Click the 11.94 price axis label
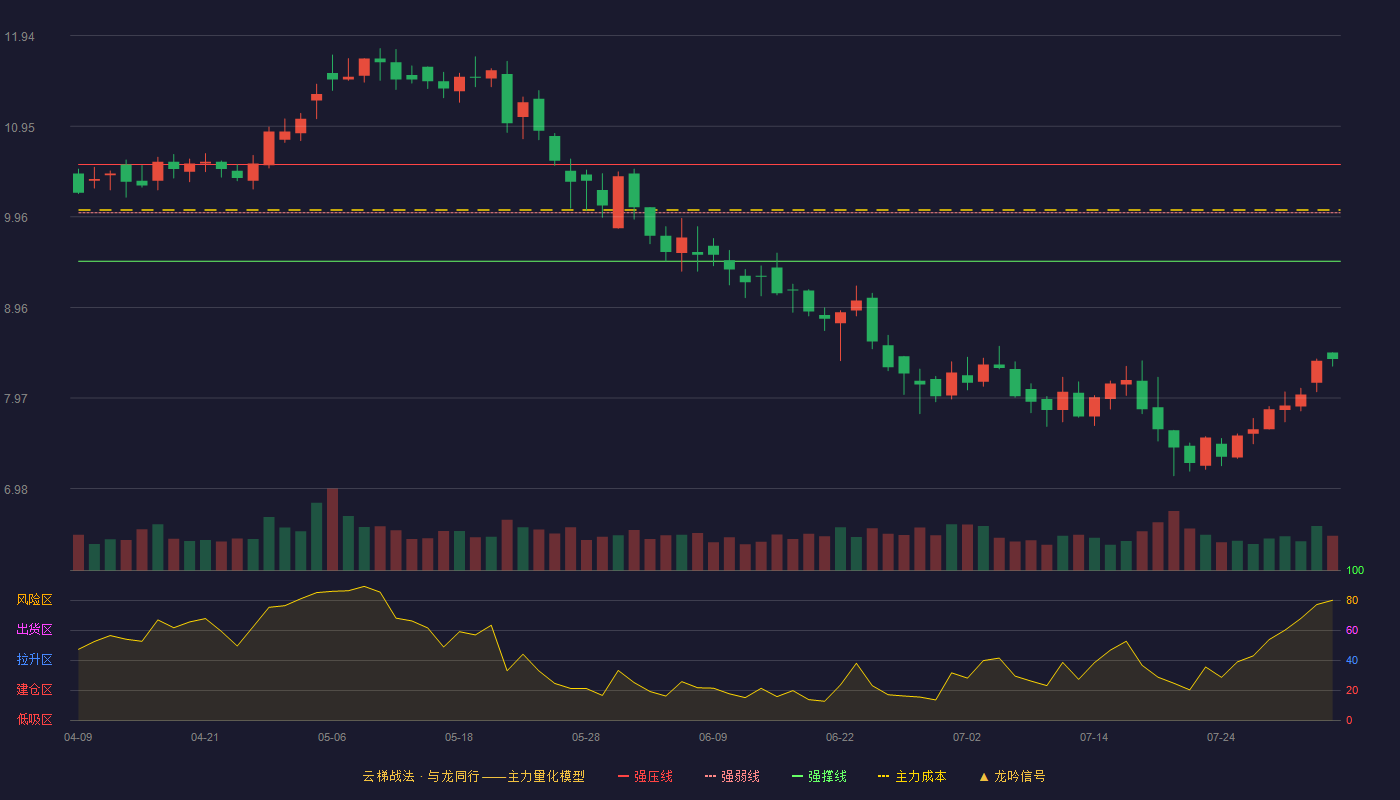The width and height of the screenshot is (1400, 800). coord(19,37)
